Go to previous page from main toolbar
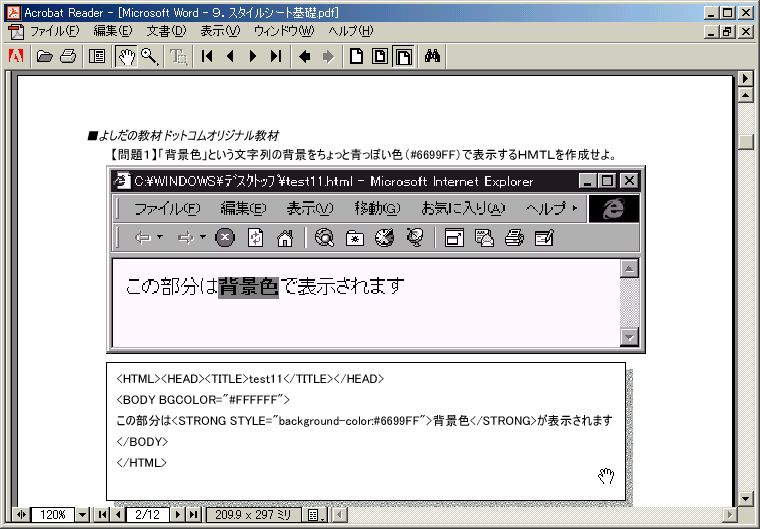Viewport: 760px width, 529px height. (230, 56)
